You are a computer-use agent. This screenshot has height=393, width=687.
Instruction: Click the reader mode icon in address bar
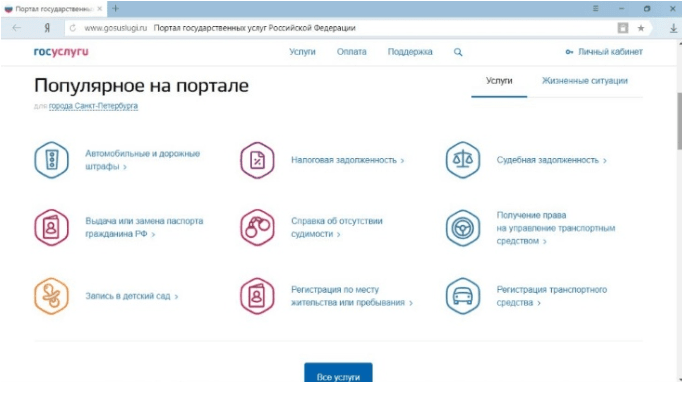tap(623, 28)
